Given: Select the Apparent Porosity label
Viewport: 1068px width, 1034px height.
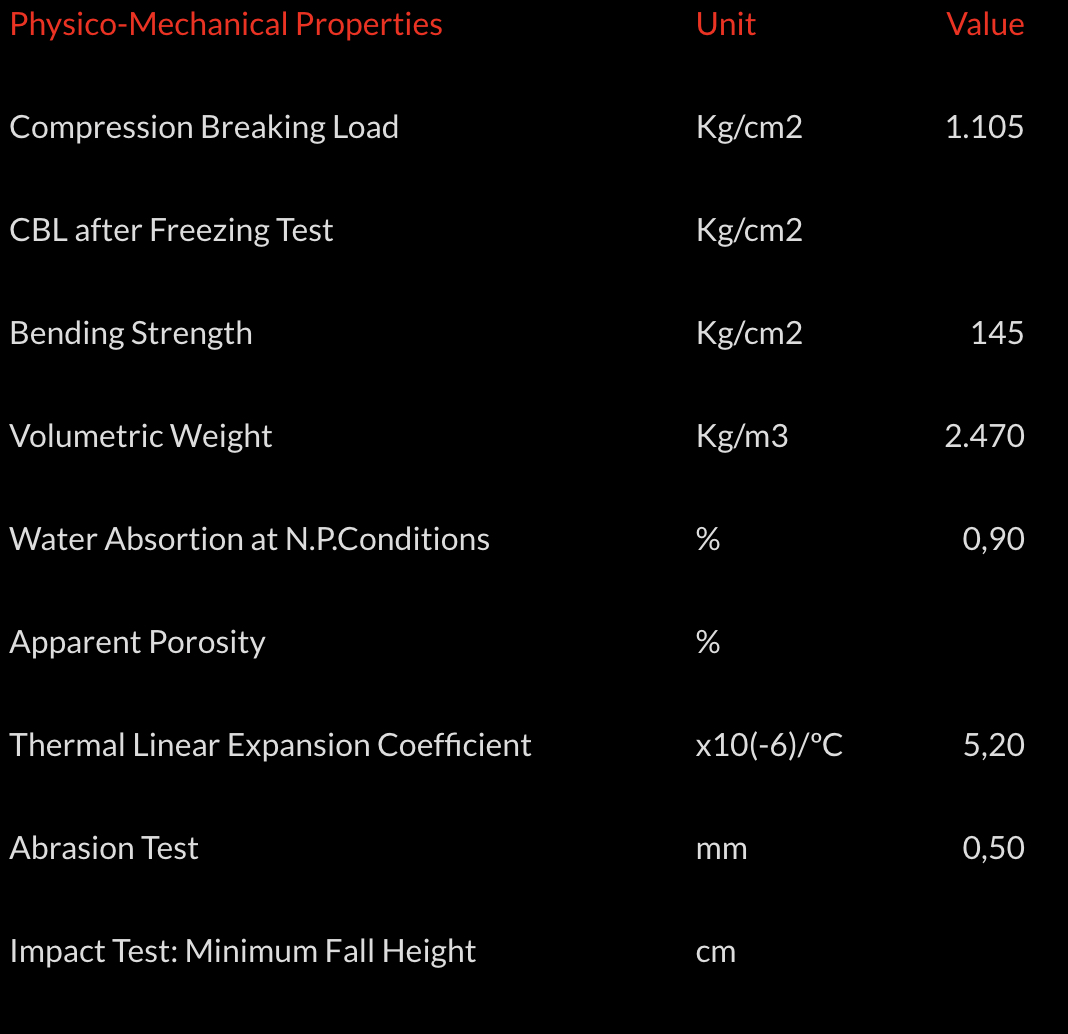Looking at the screenshot, I should tap(137, 642).
